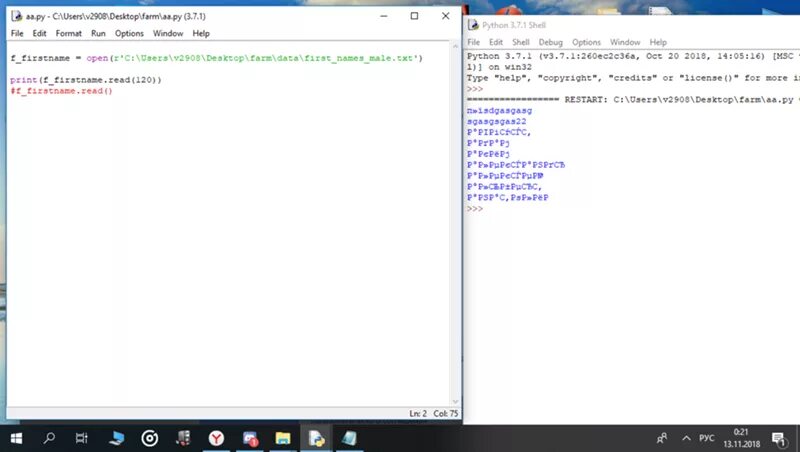Open the Windows Start menu
This screenshot has height=452, width=800.
(x=16, y=438)
